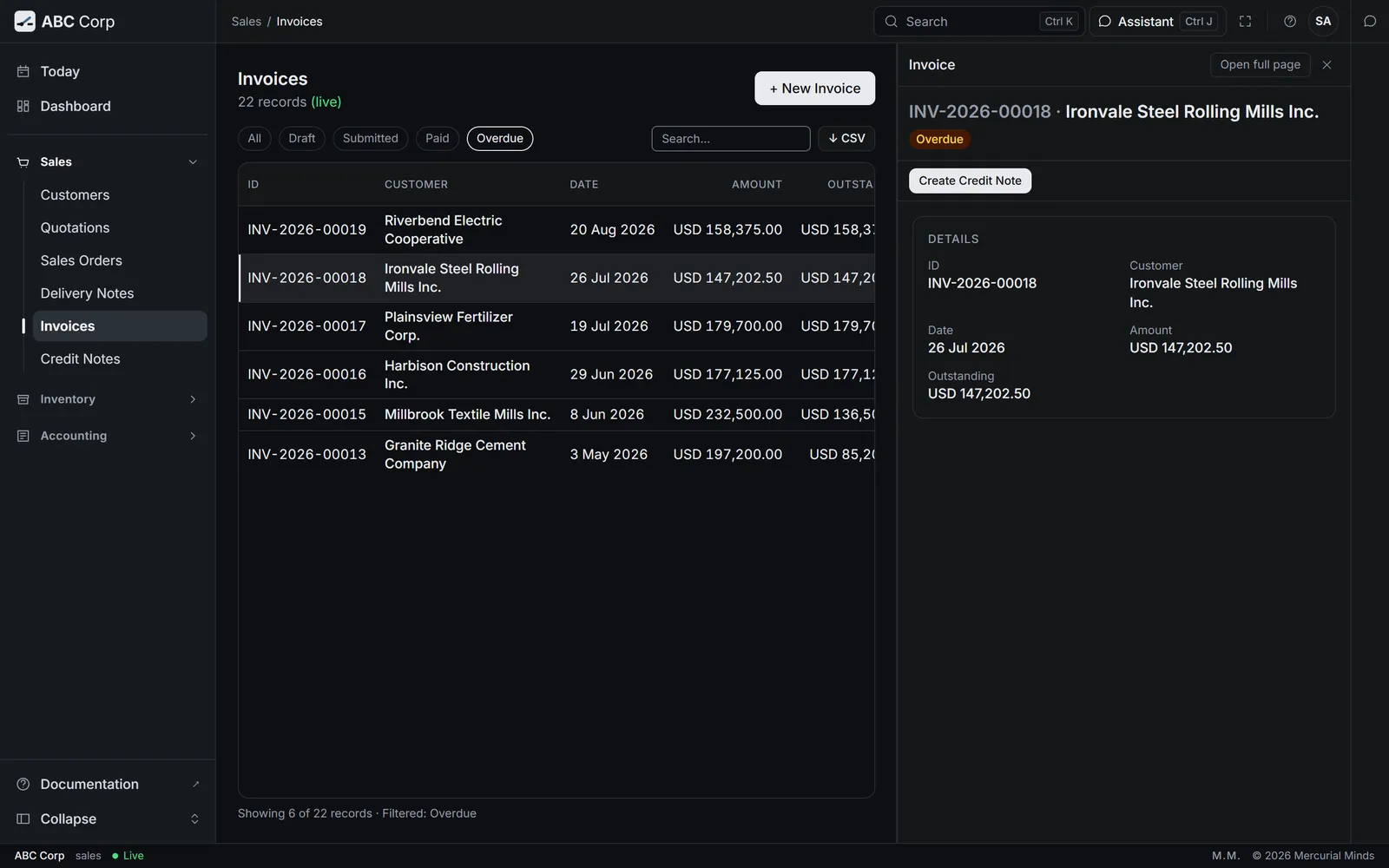Open the Assistant button in header
This screenshot has width=1389, height=868.
click(x=1157, y=22)
